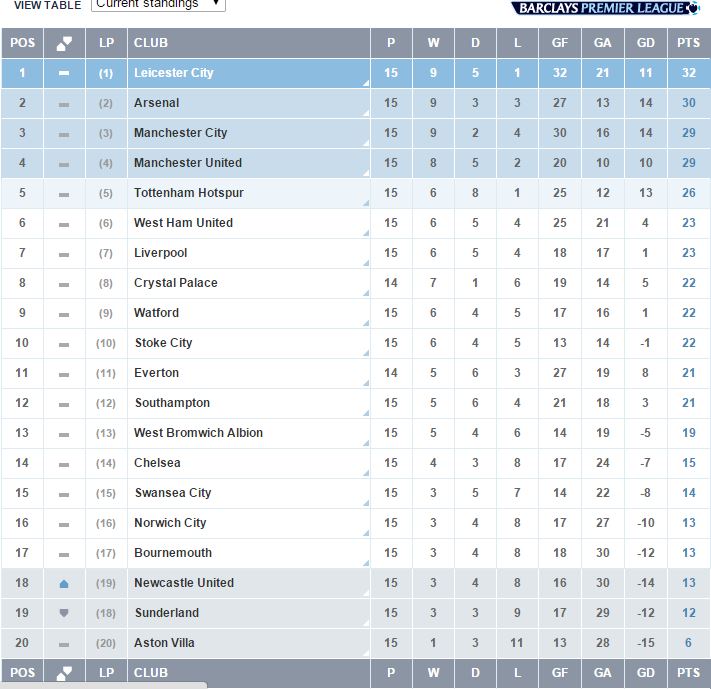711x689 pixels.
Task: Expand Chelsea's row corner triangle
Action: (366, 473)
